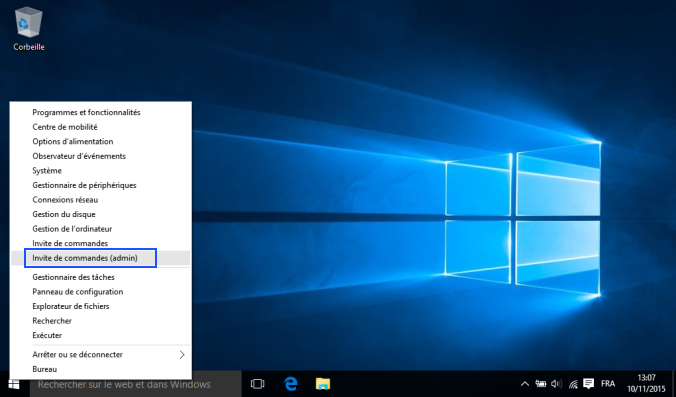The image size is (676, 397).
Task: Switch the FRA input language
Action: coord(608,384)
